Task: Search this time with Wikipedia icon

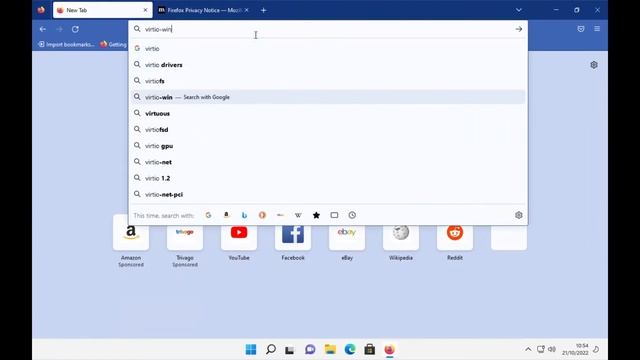Action: pyautogui.click(x=298, y=215)
